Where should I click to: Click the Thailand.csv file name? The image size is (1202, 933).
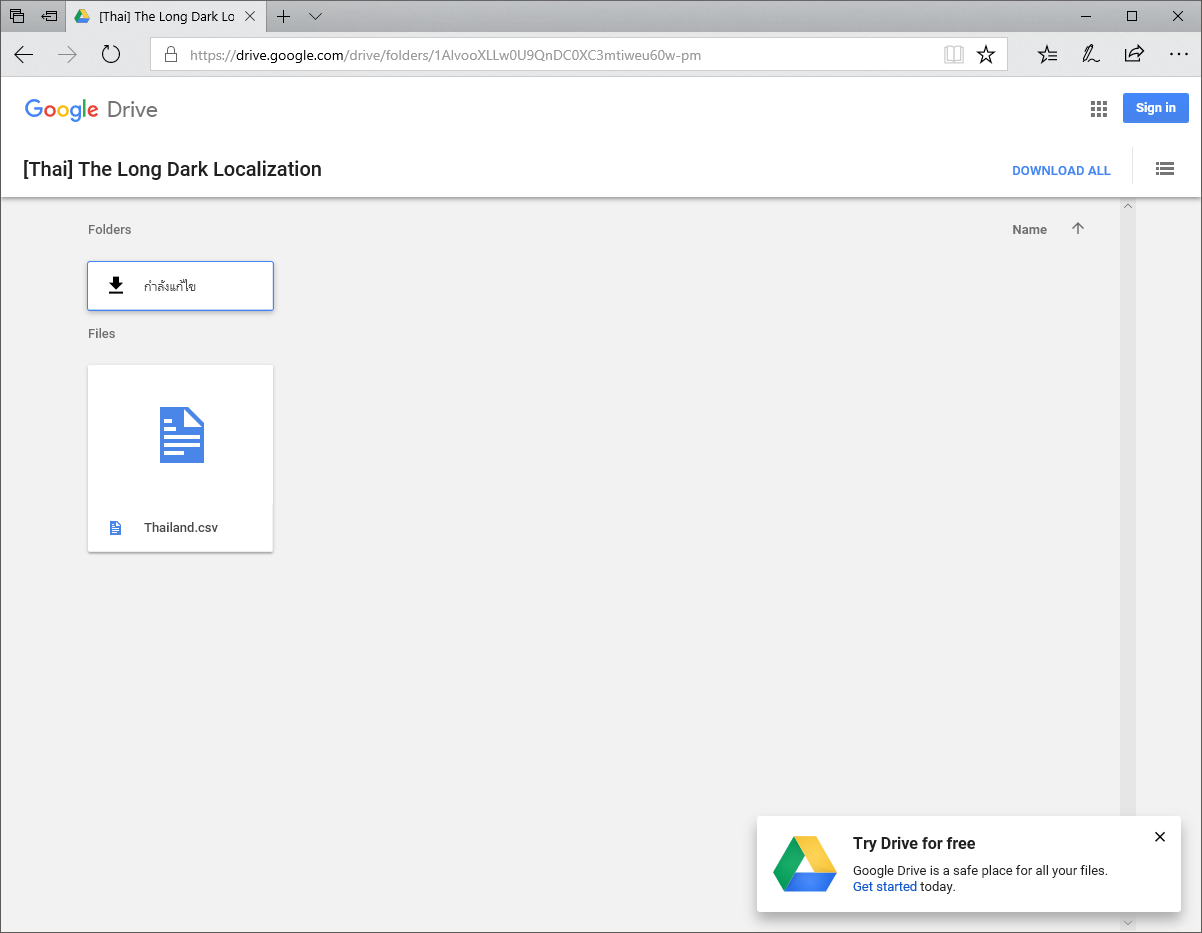tap(181, 527)
